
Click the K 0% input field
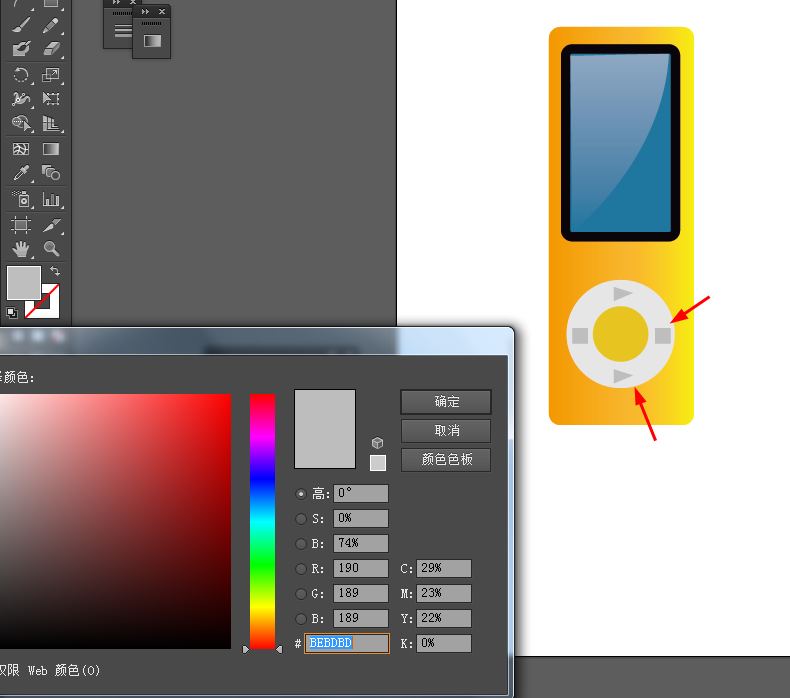pyautogui.click(x=444, y=644)
